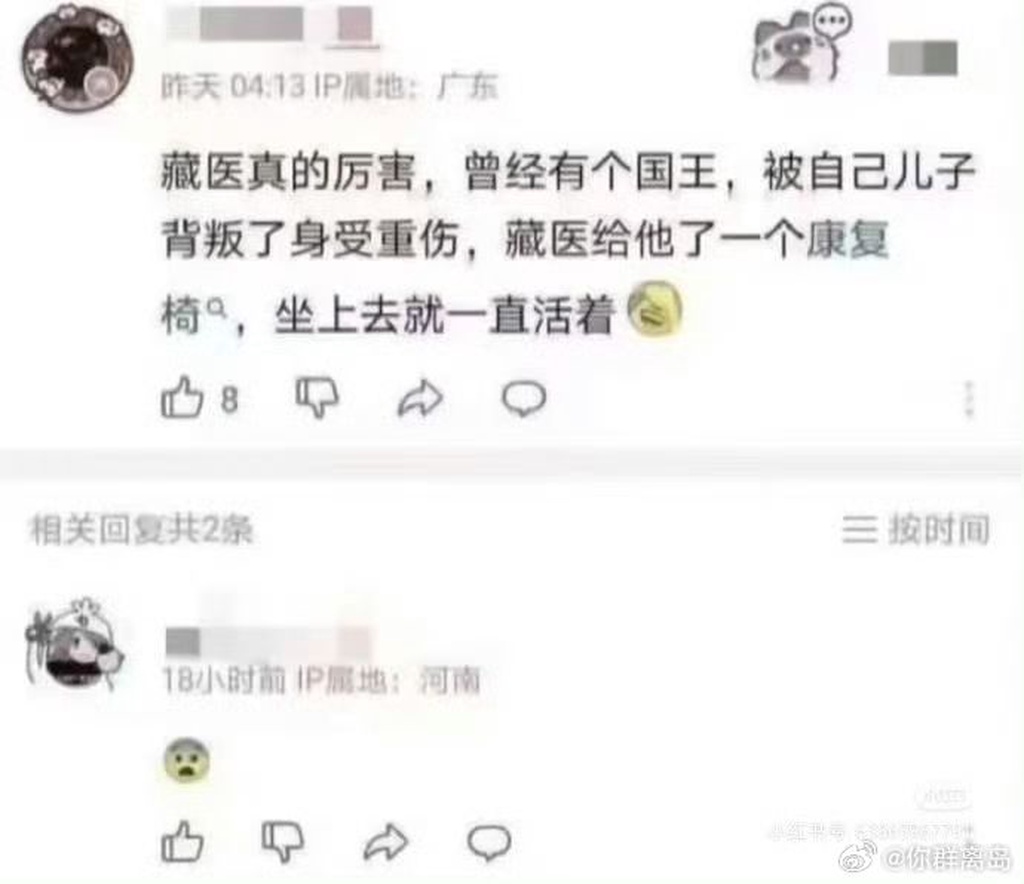The image size is (1024, 884).
Task: Open the three-dot more options menu
Action: 969,399
